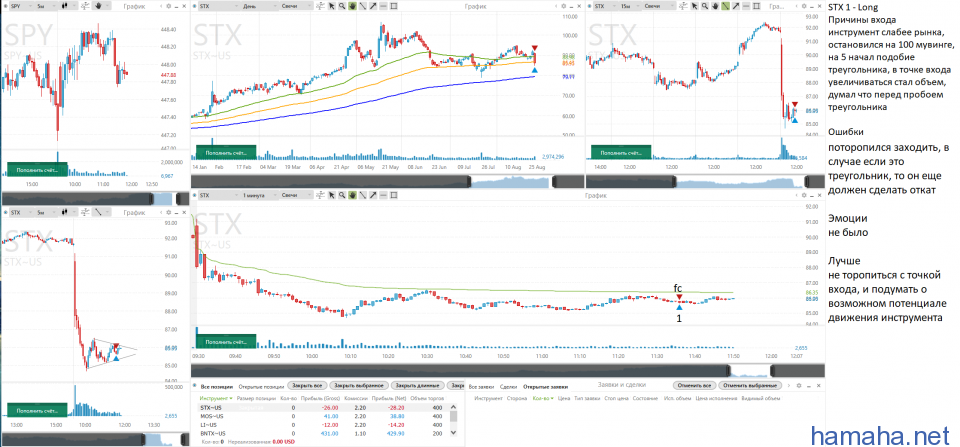The width and height of the screenshot is (960, 447).
Task: Select the pointer tool in STX 1-minute chart
Action: 331,195
